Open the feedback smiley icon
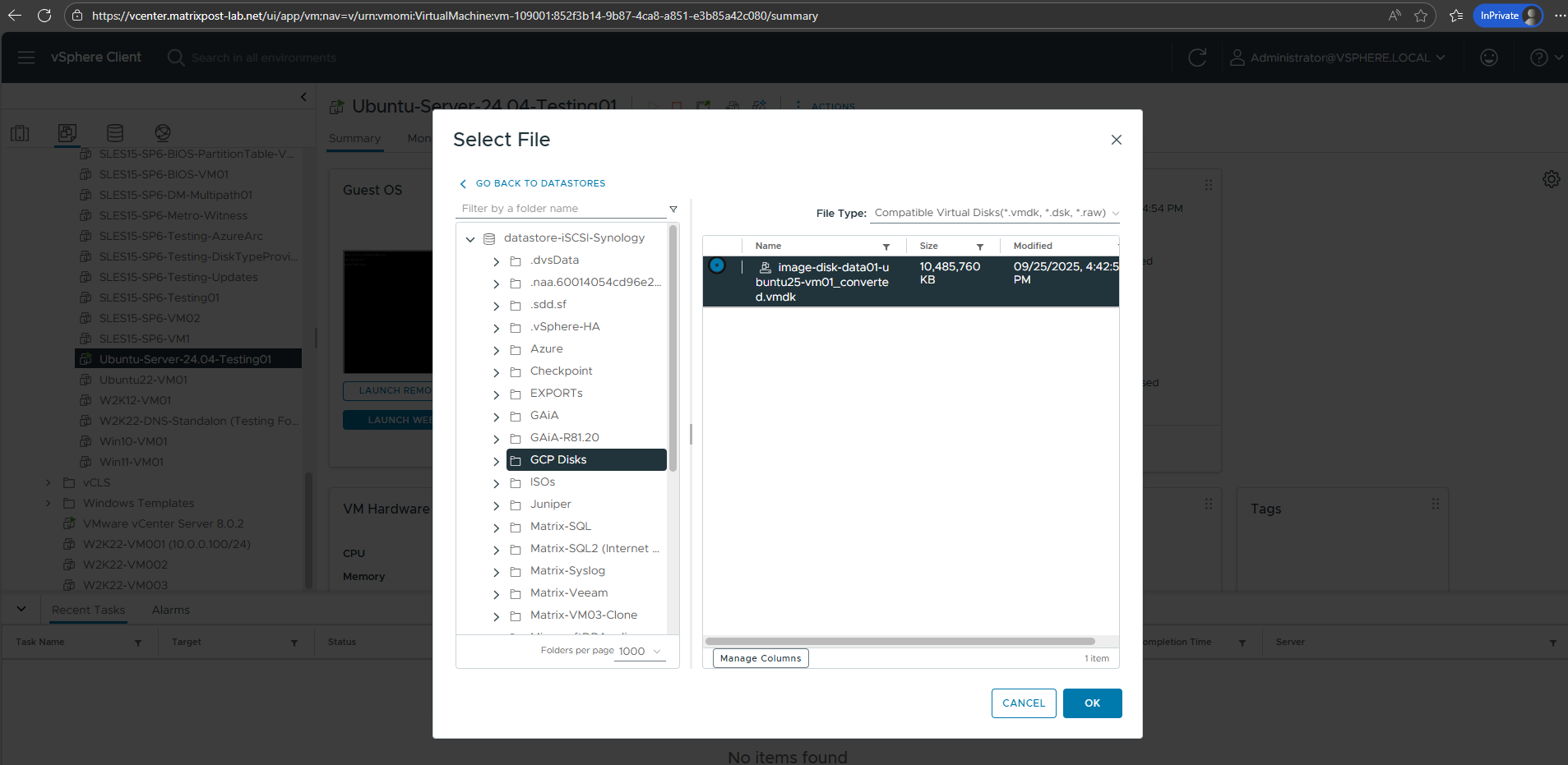 click(x=1489, y=58)
